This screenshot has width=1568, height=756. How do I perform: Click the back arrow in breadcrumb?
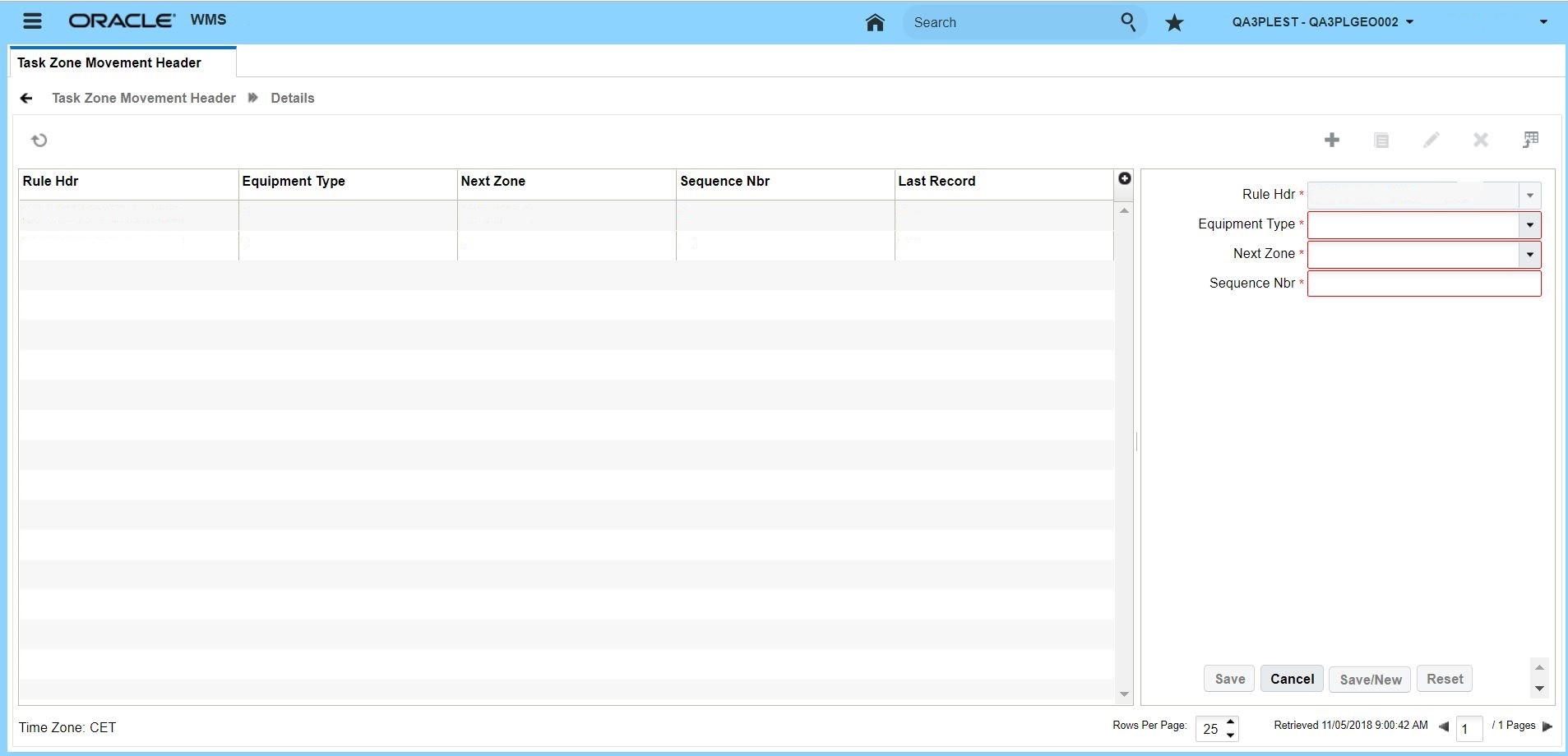[26, 99]
